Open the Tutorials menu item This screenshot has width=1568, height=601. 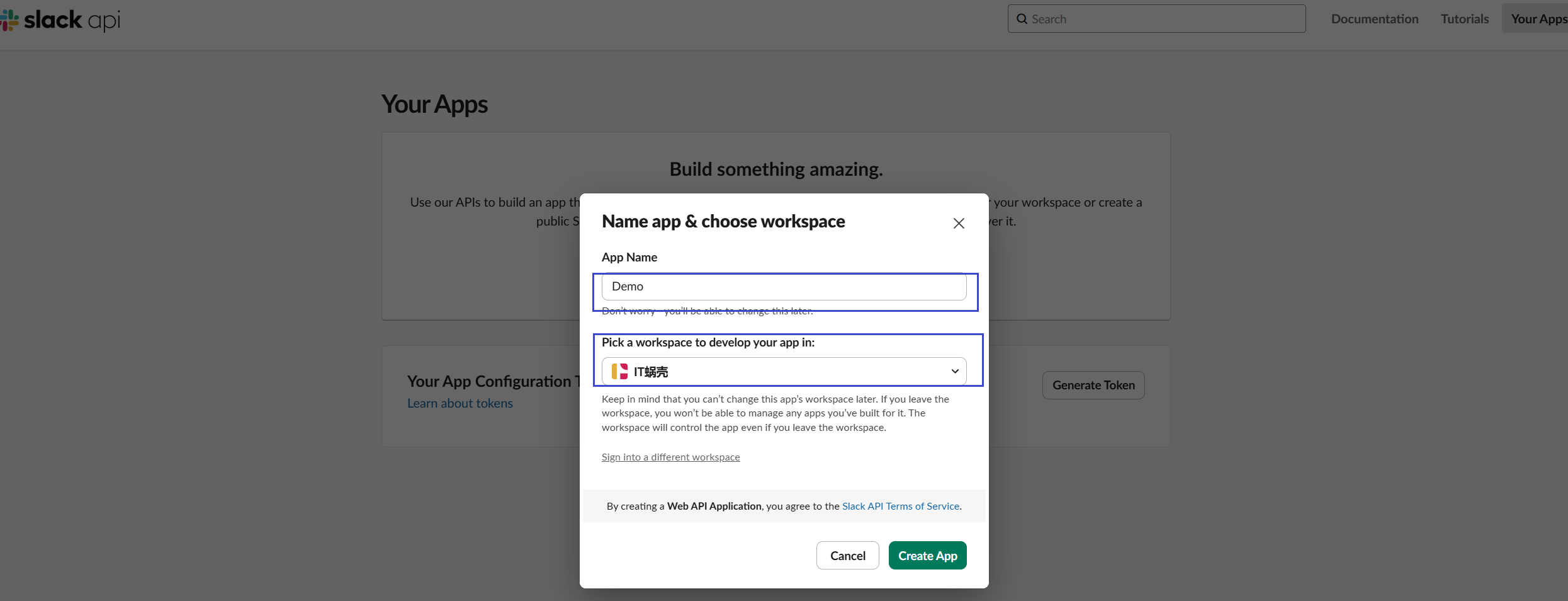click(x=1465, y=19)
